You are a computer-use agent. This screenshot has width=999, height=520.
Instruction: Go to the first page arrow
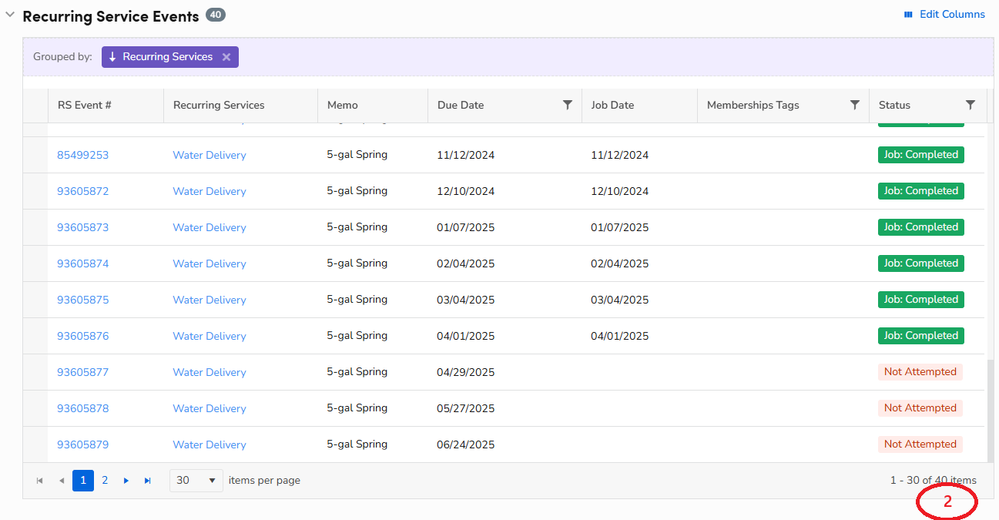[x=40, y=481]
